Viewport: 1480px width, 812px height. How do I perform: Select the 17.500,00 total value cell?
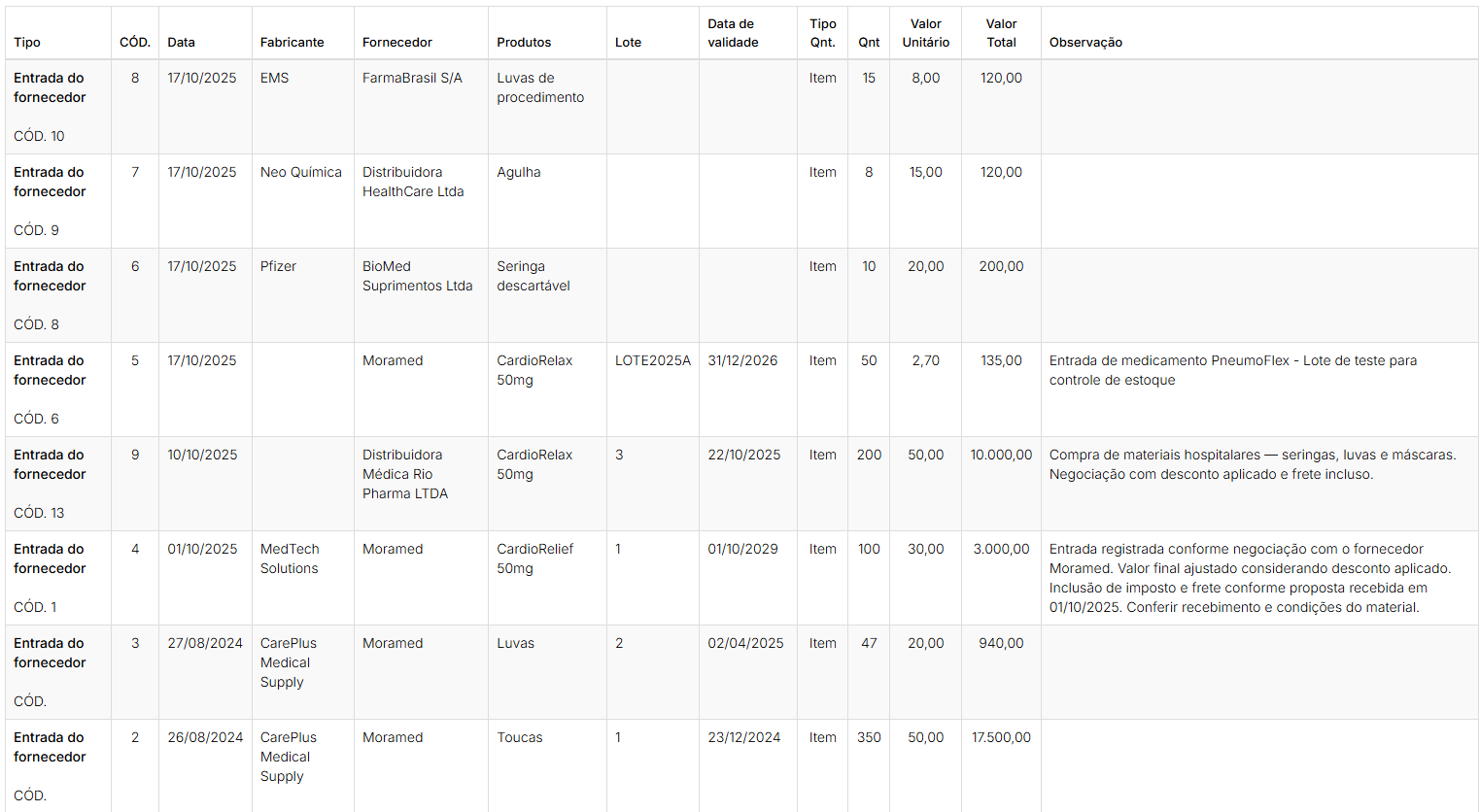pyautogui.click(x=1001, y=737)
